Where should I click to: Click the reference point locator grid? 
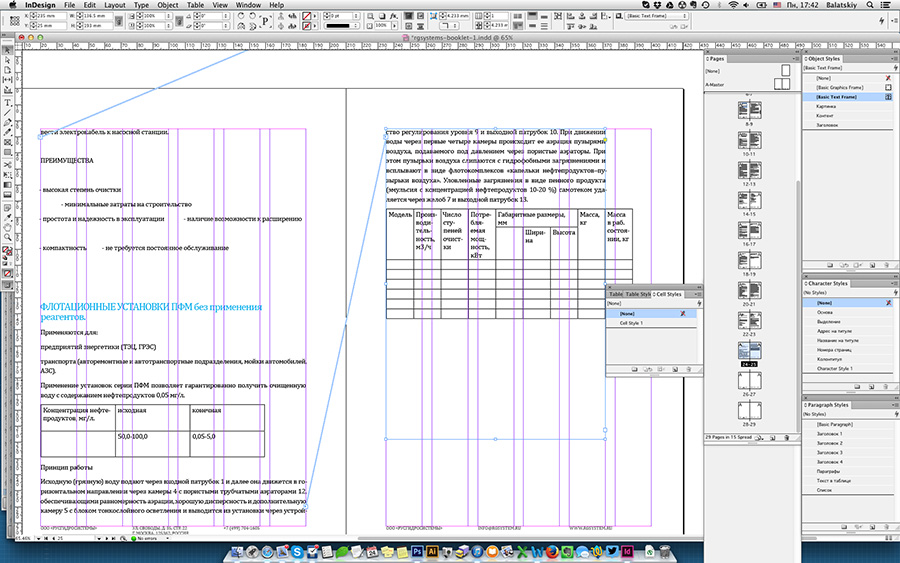coord(14,20)
